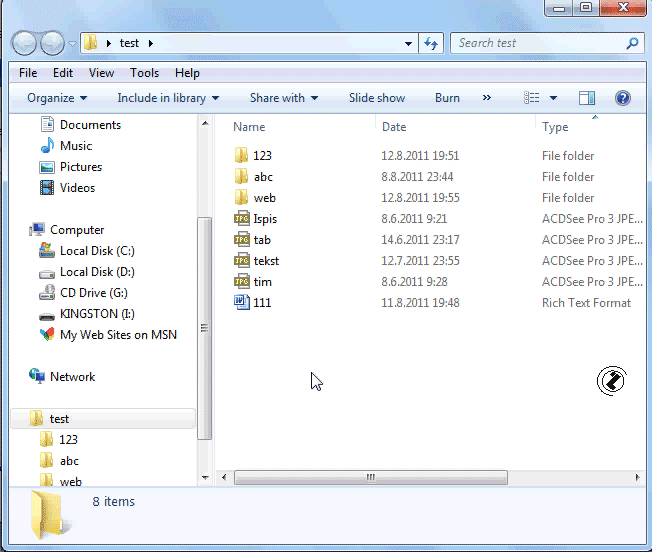Click the Burn button
652x552 pixels.
point(447,98)
